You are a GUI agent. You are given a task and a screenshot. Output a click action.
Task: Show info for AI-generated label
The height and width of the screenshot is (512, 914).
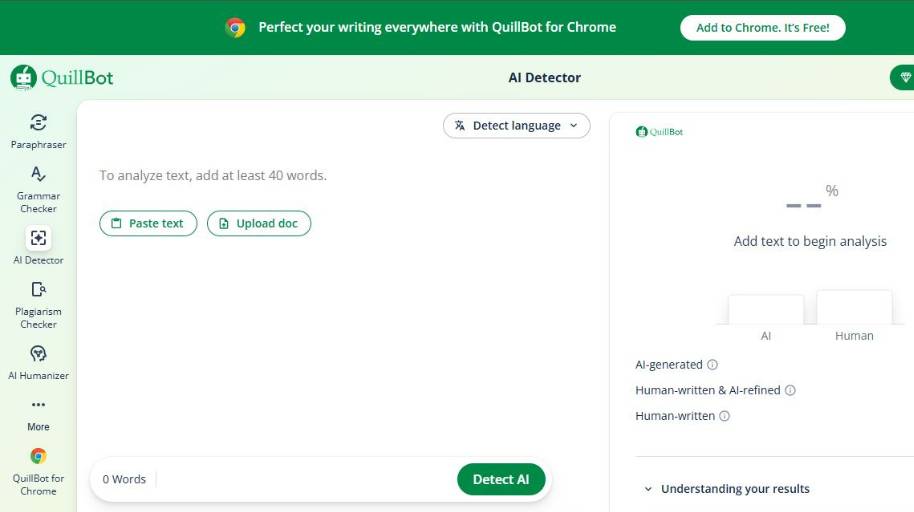[x=713, y=365]
